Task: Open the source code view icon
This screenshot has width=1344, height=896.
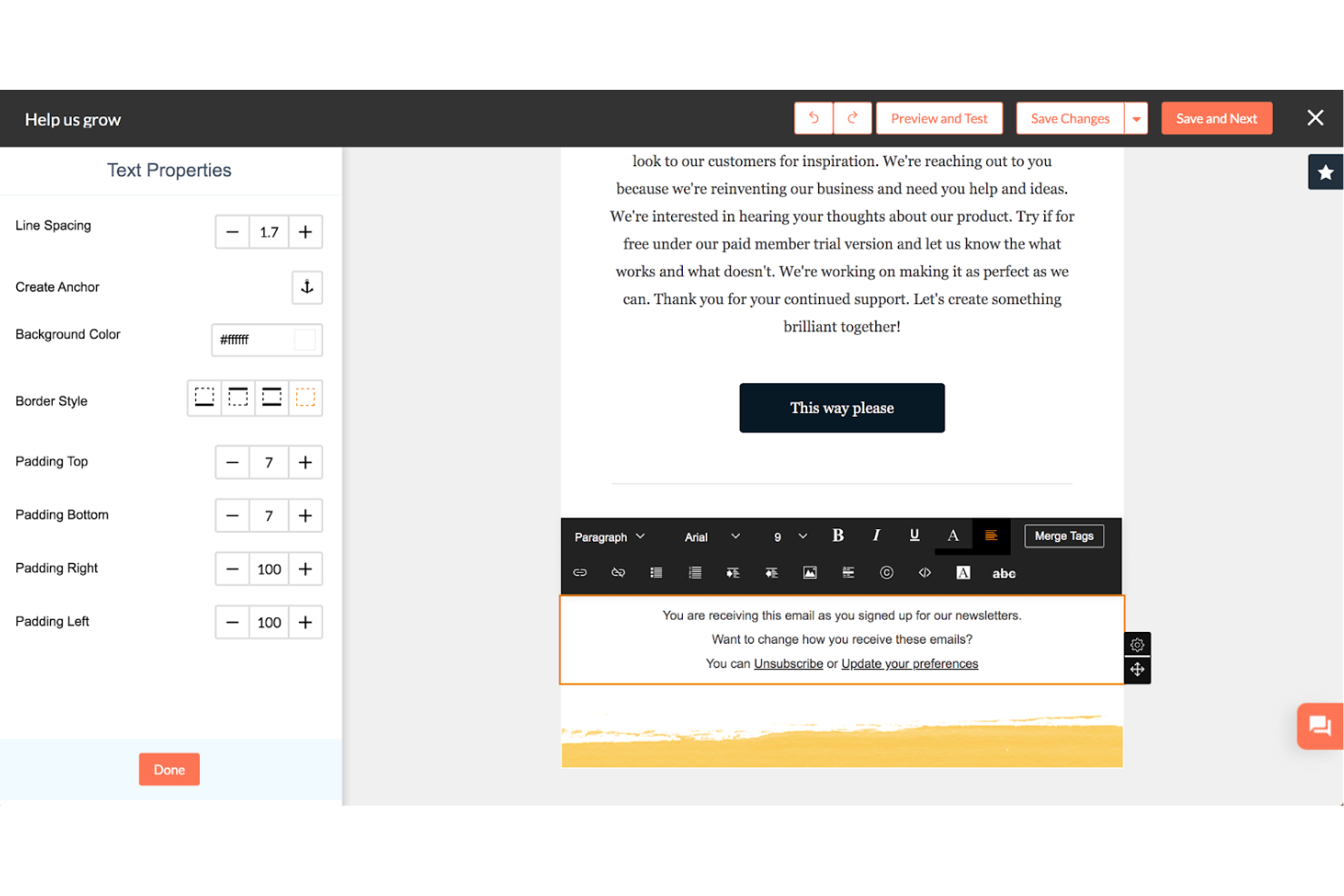Action: [x=924, y=573]
